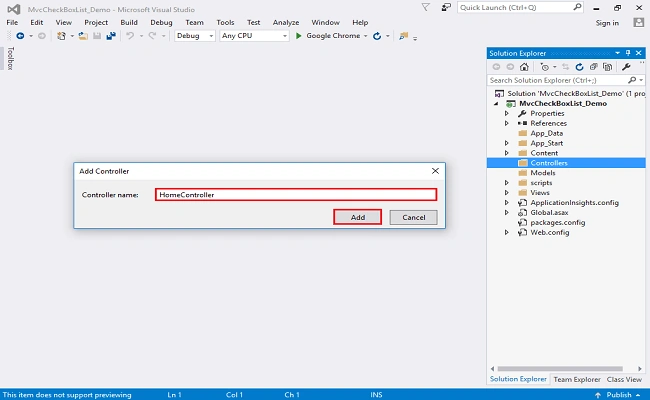Click the search magnifier in Solution Explorer
The height and width of the screenshot is (400, 650).
tap(632, 80)
